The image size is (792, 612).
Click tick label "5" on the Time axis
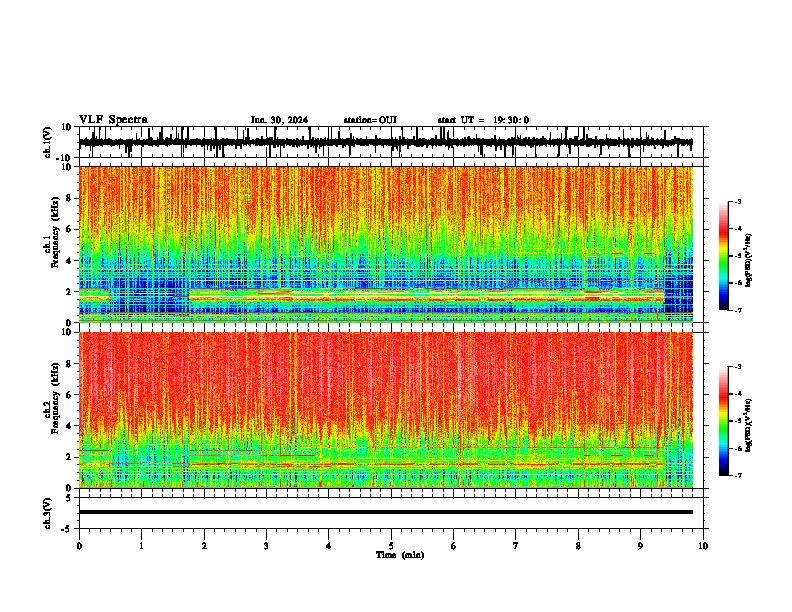pos(391,546)
